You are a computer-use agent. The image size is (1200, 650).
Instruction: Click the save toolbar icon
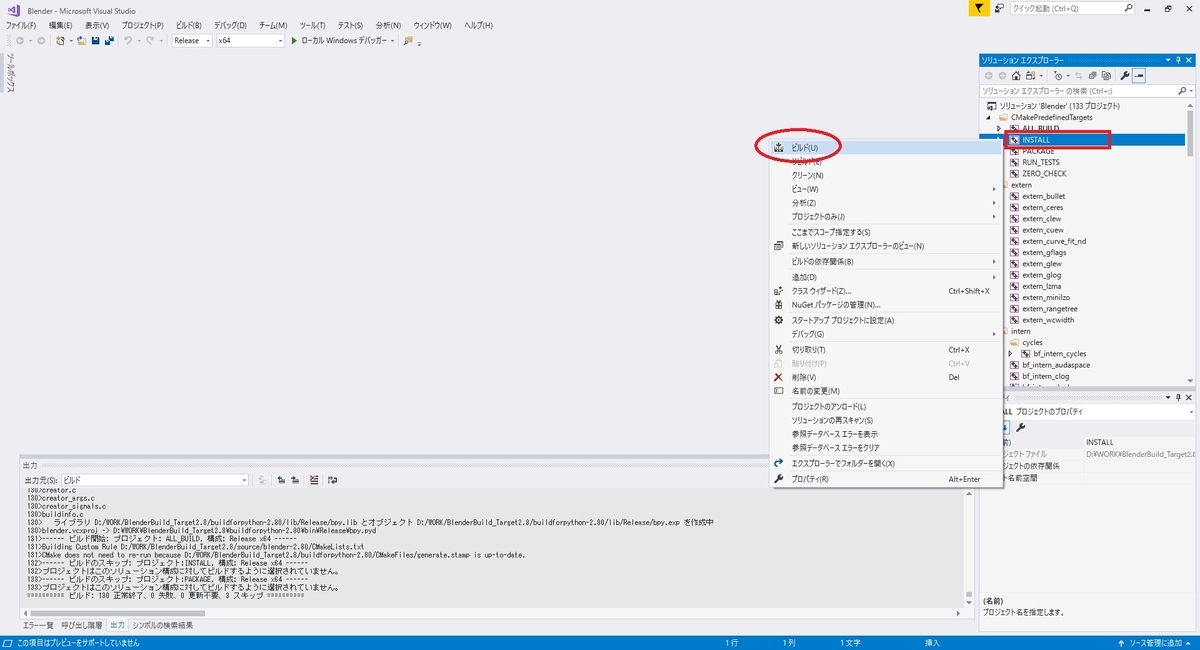tap(95, 41)
